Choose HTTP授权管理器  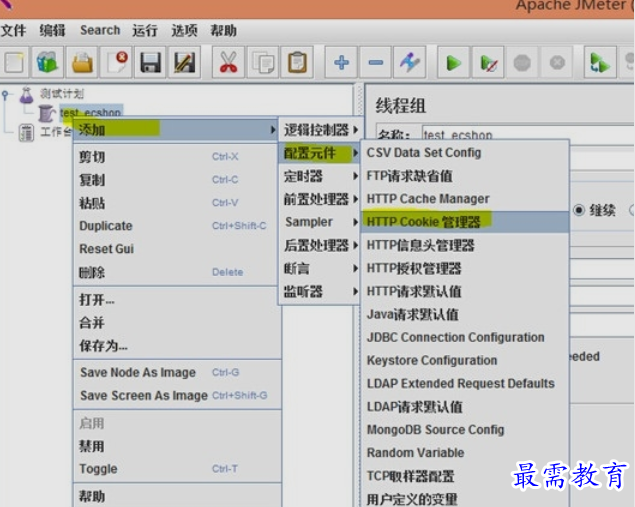pyautogui.click(x=465, y=268)
